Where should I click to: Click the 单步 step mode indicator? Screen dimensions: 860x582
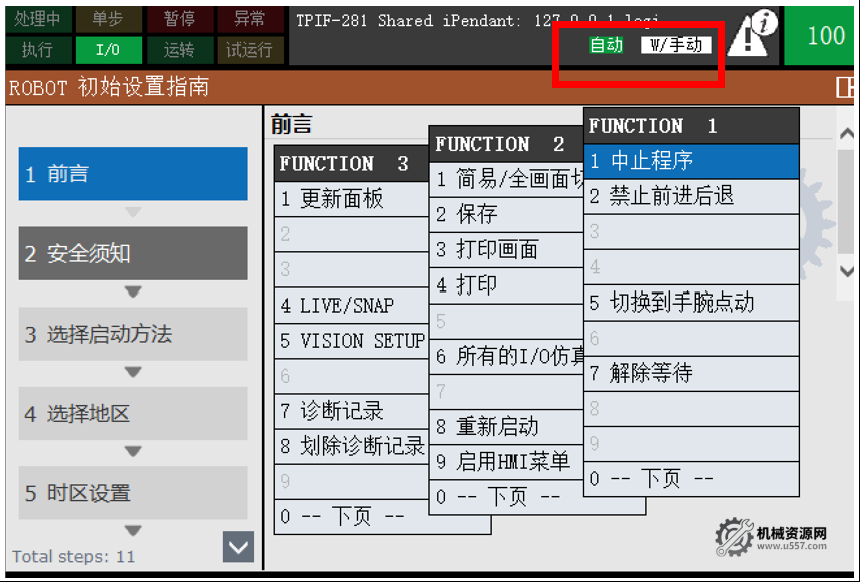tap(109, 18)
